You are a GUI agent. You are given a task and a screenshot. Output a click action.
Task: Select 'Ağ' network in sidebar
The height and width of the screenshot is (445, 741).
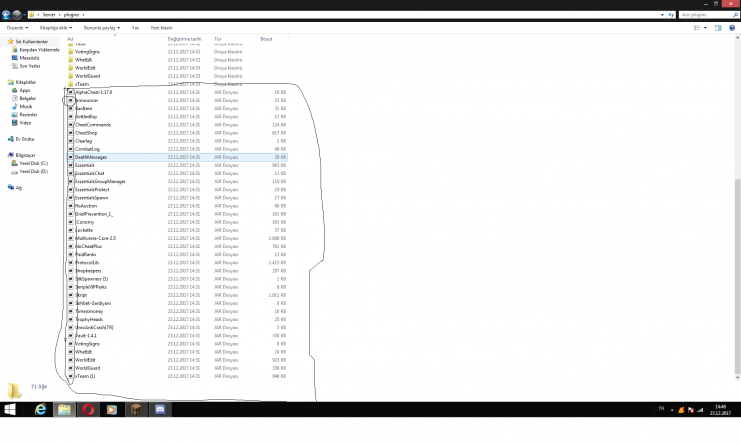[18, 188]
